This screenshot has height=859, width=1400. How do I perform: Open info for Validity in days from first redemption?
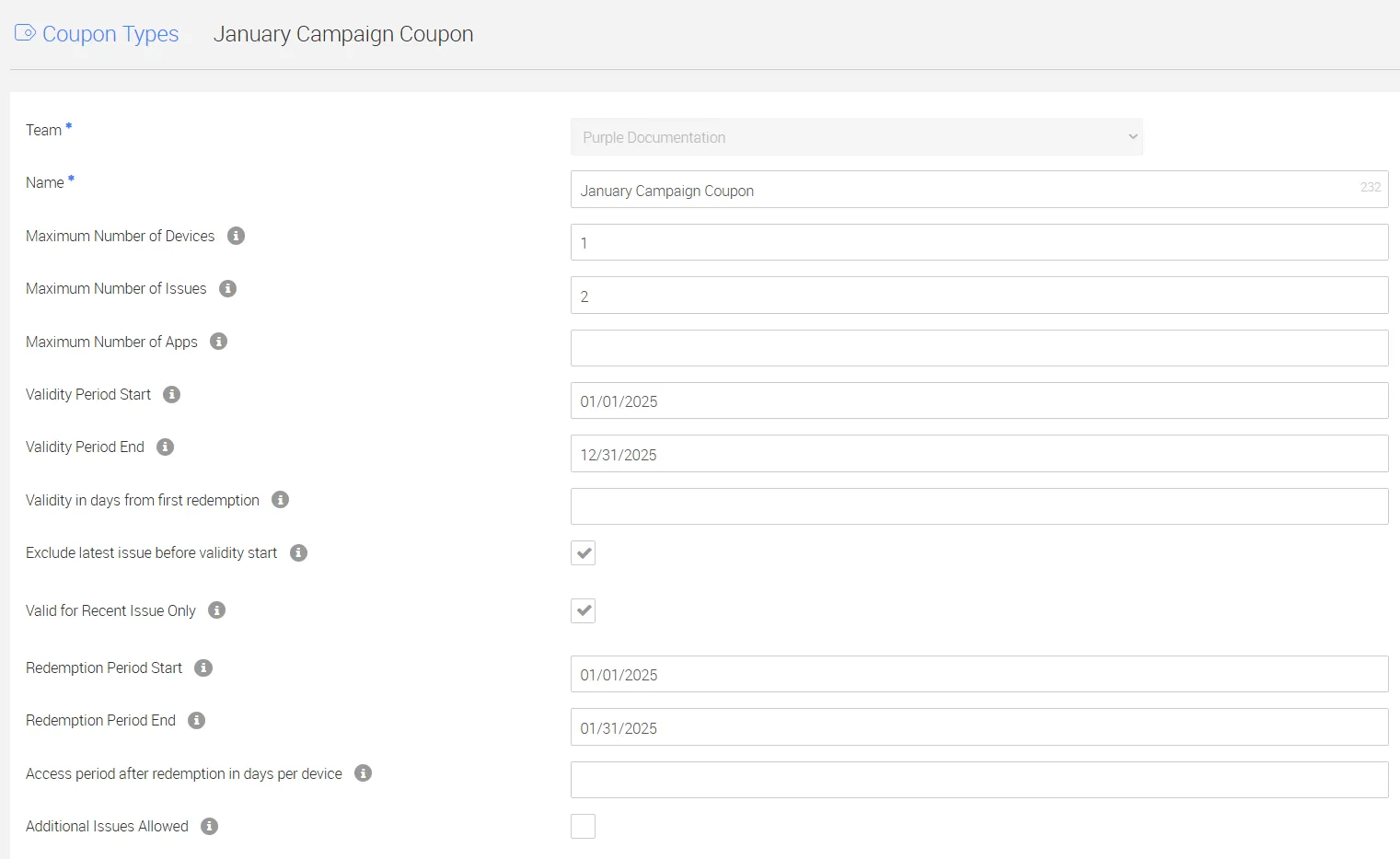point(281,500)
